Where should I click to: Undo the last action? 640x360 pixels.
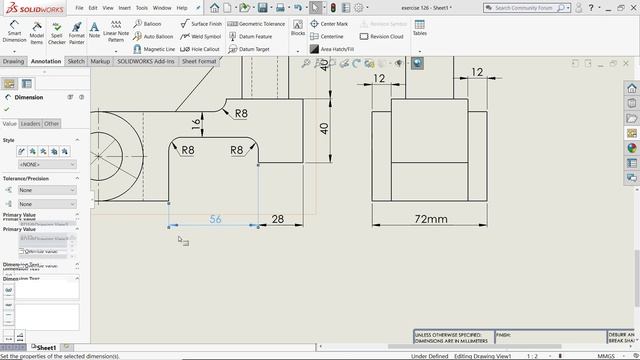click(298, 8)
